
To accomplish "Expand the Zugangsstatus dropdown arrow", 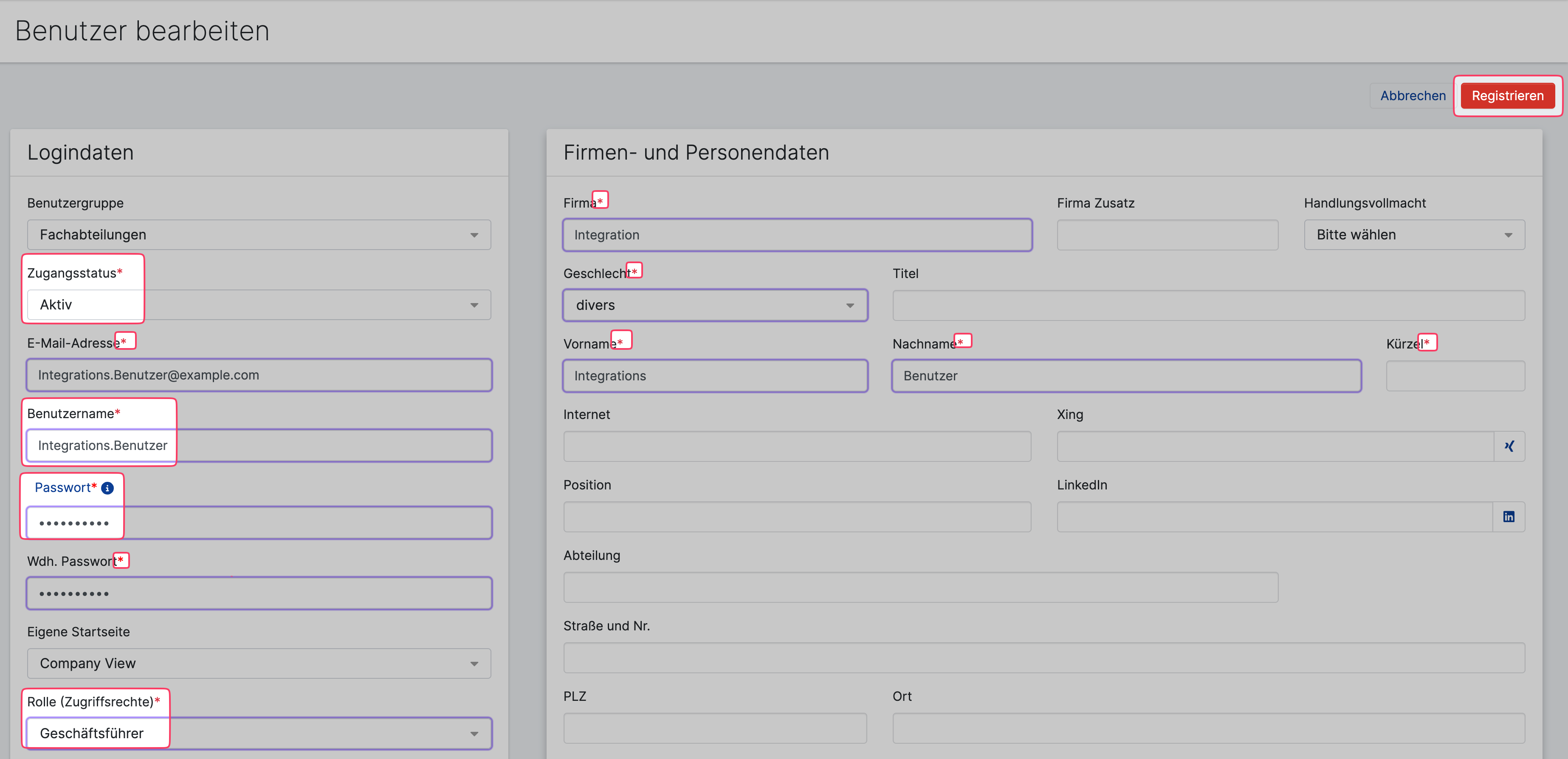I will tap(474, 305).
